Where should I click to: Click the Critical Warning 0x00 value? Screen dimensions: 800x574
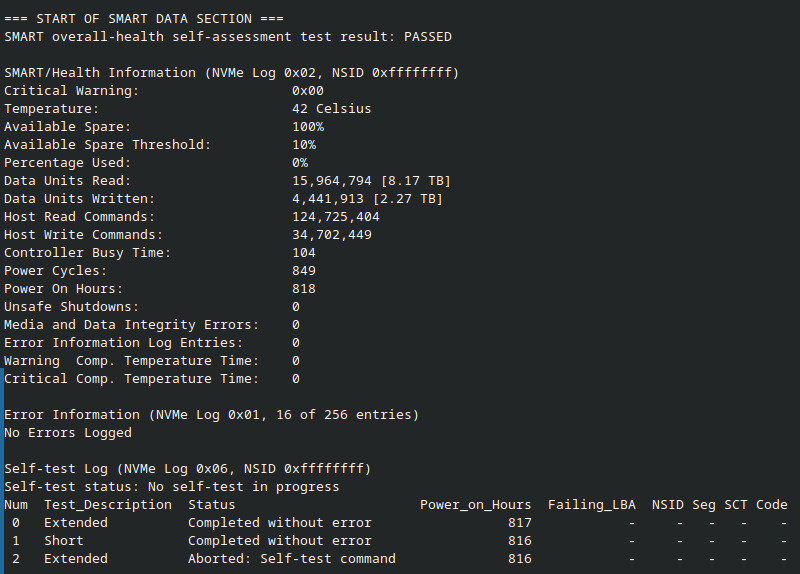coord(308,91)
